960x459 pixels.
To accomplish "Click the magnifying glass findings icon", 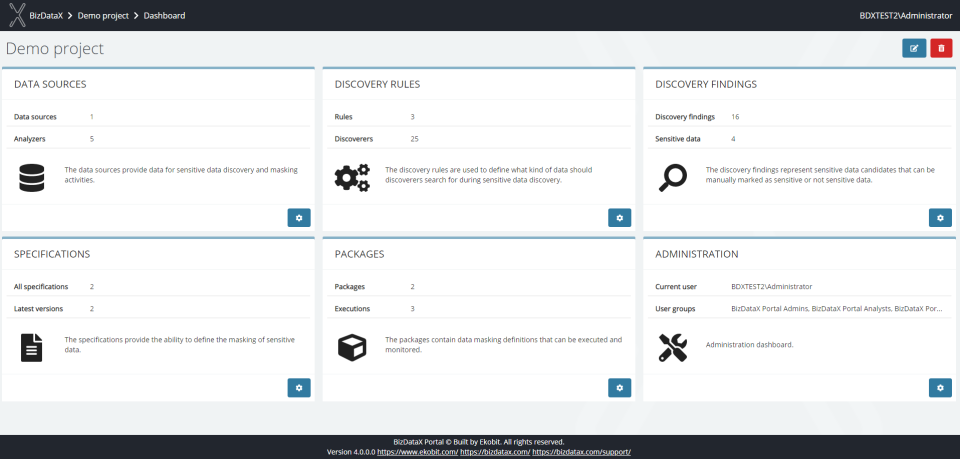I will point(672,177).
